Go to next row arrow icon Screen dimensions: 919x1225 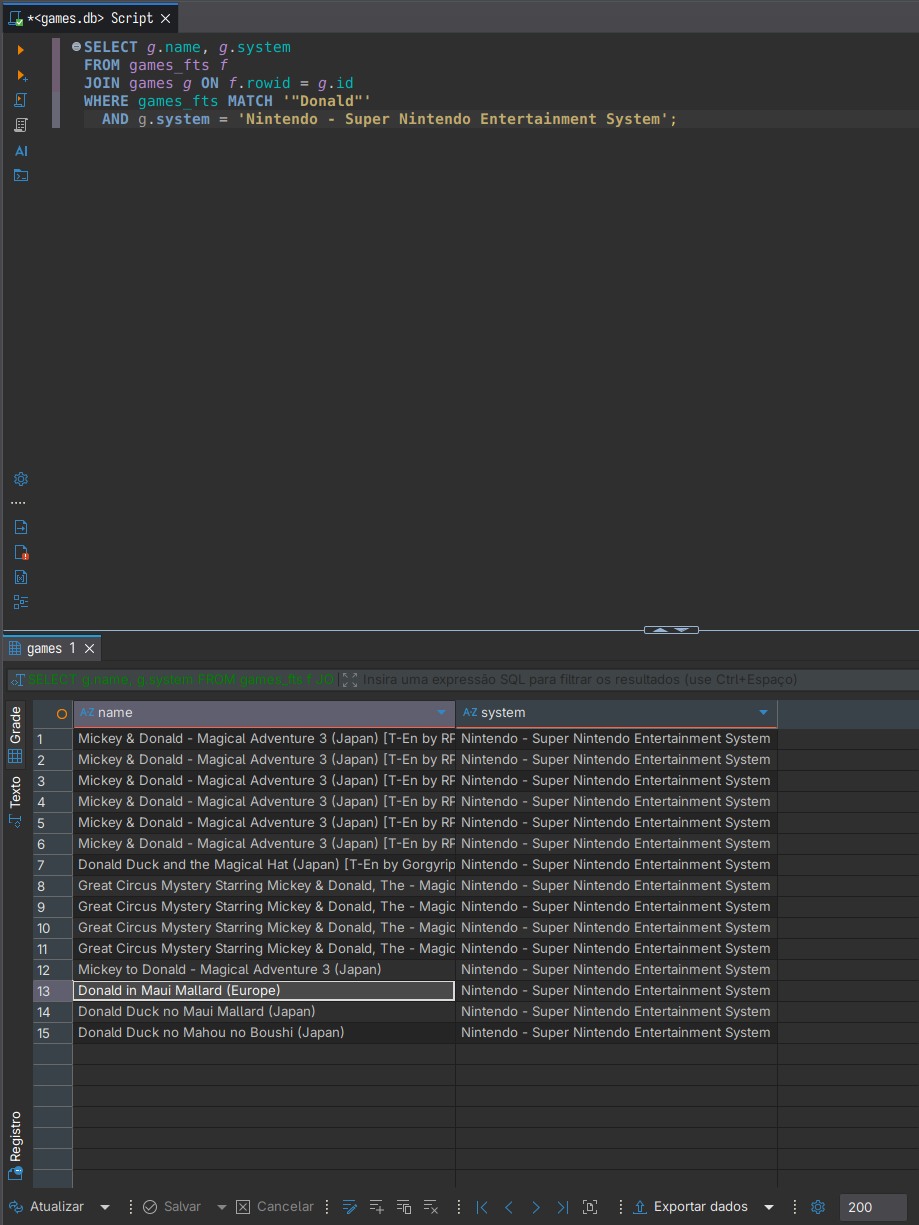[x=536, y=1207]
